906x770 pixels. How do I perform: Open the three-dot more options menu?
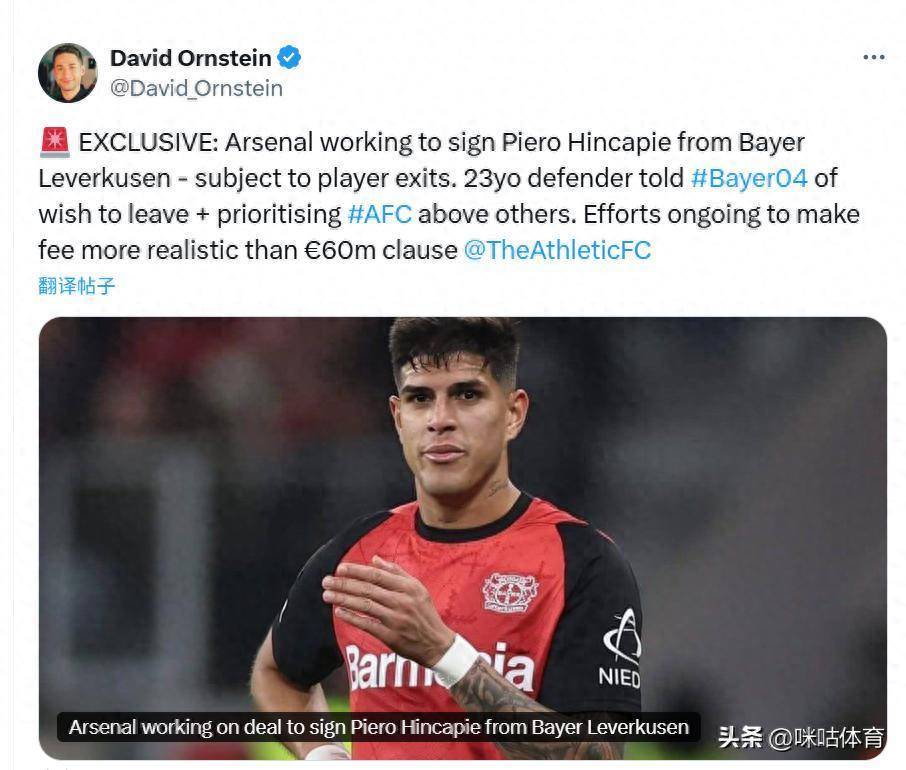874,57
